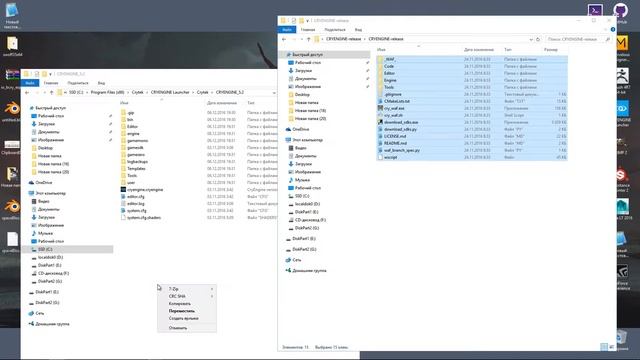Open Главная tab in CRYENGINE-release window
Screen dimensions: 640x360
click(308, 30)
